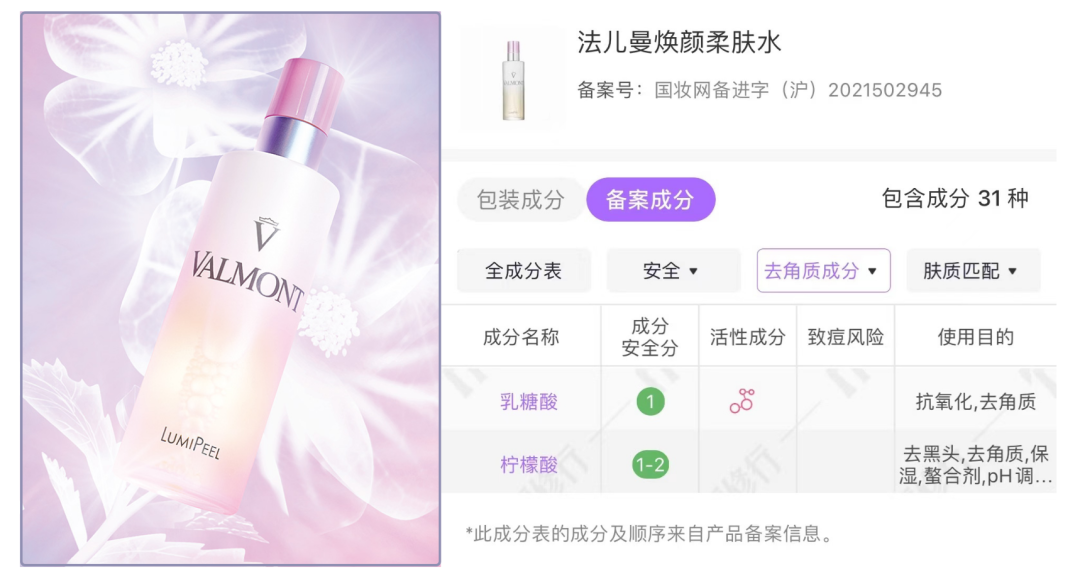Click the 致痘风险 column header
The height and width of the screenshot is (579, 1080).
[x=845, y=337]
